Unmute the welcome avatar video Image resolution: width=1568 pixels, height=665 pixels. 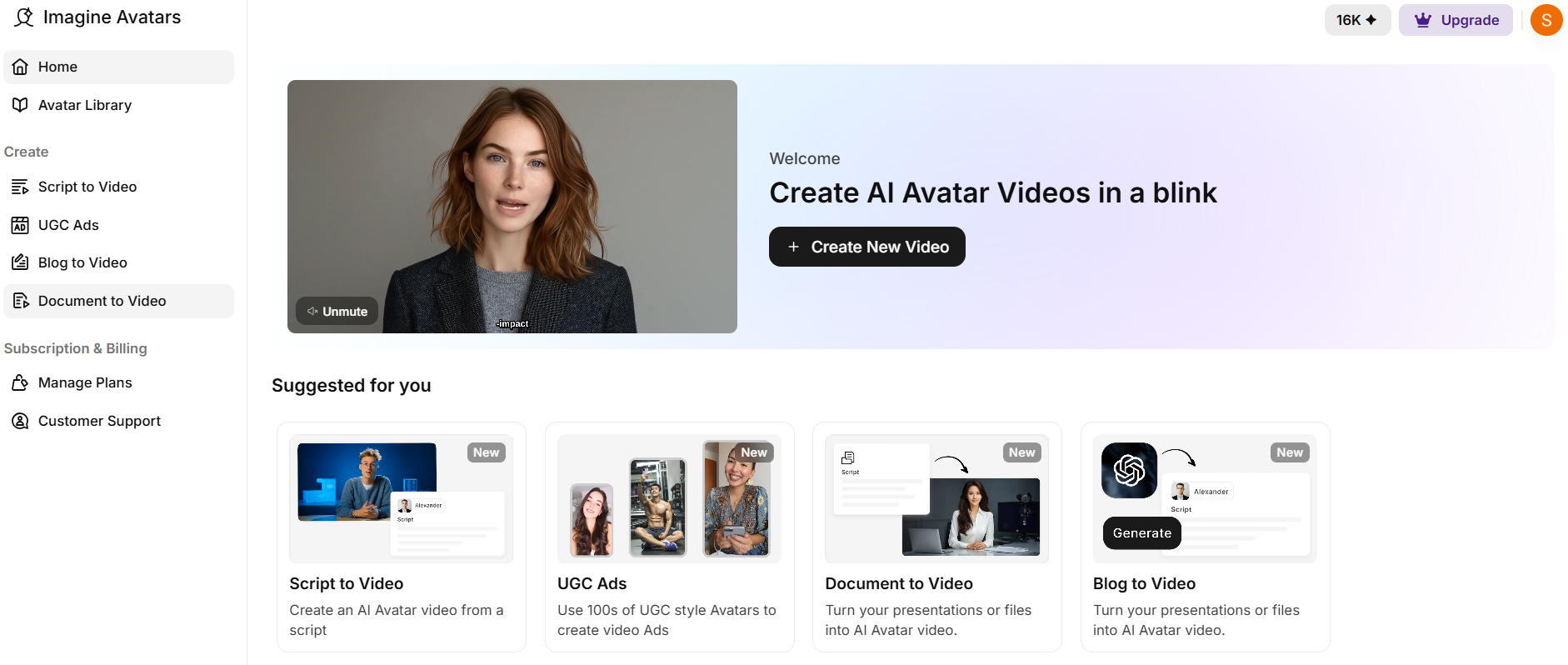pyautogui.click(x=337, y=311)
